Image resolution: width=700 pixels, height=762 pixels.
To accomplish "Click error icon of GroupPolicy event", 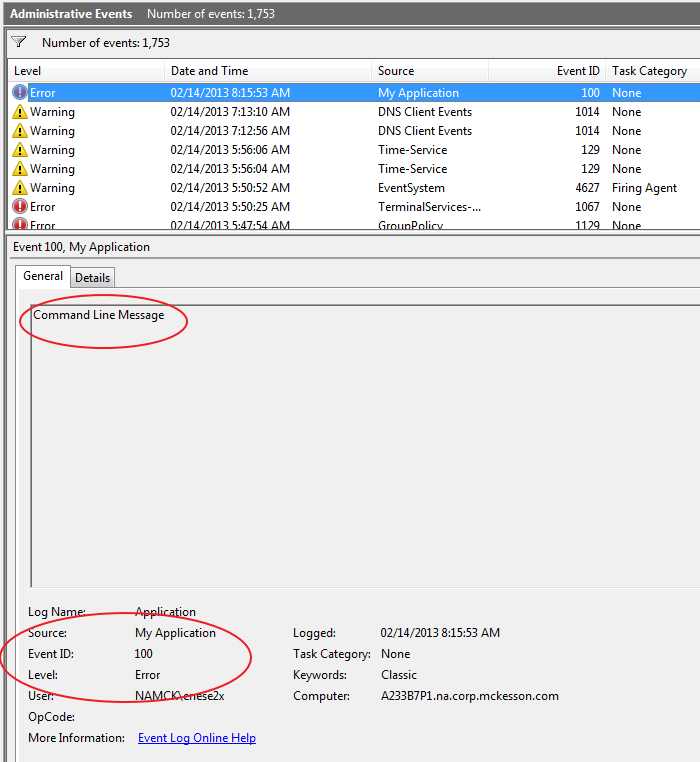I will coord(19,224).
